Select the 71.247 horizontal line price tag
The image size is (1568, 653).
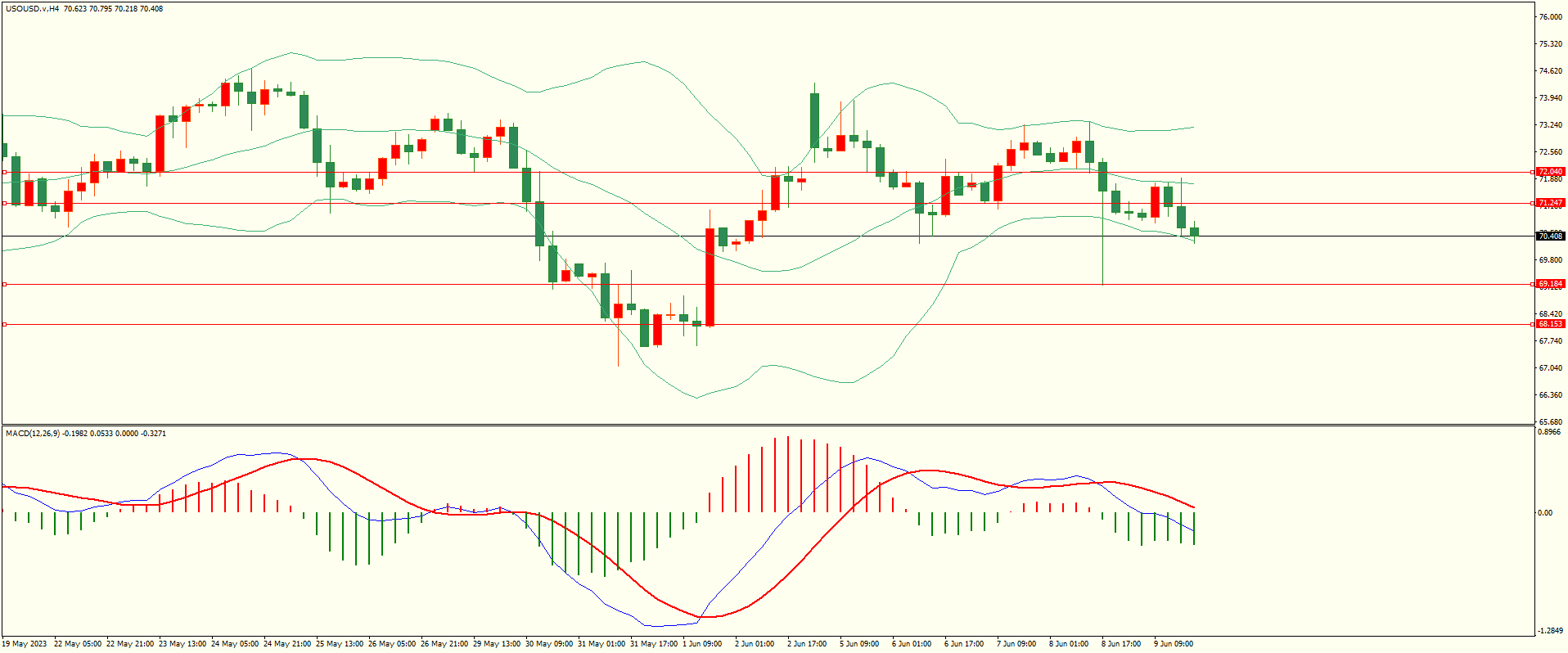1550,203
